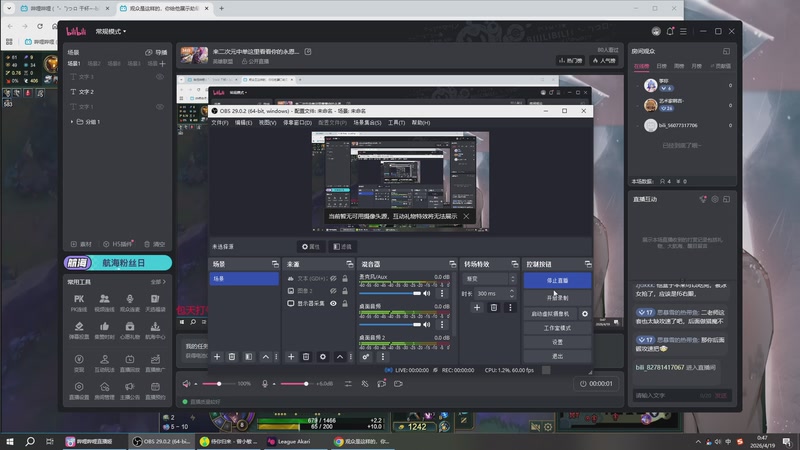Open the transition type dropdown in 转场特效
800x450 pixels.
tap(490, 279)
